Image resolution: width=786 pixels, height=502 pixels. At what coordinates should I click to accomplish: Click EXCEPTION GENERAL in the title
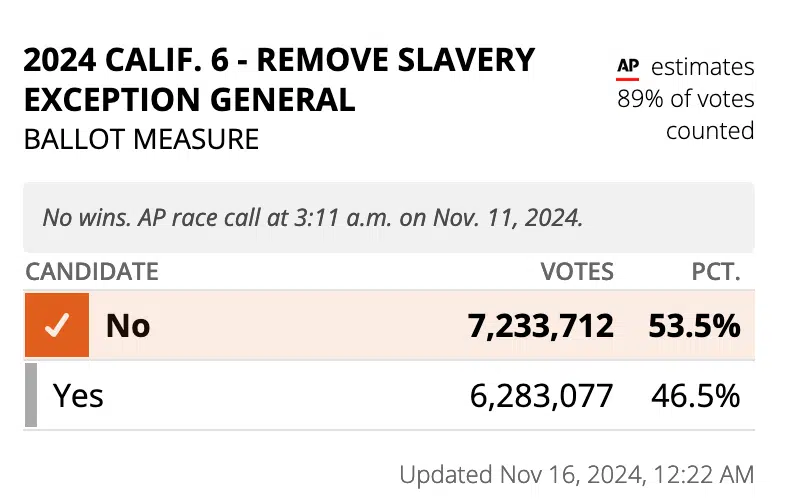point(190,99)
